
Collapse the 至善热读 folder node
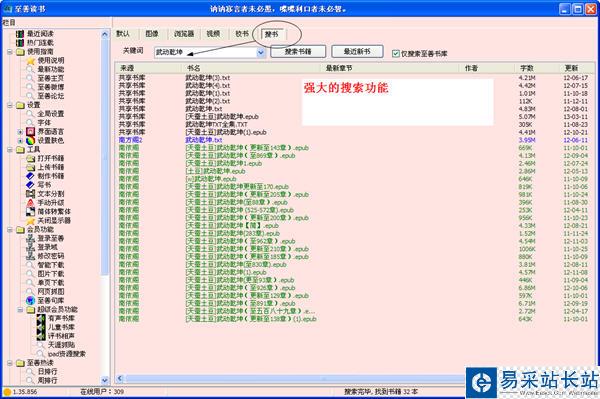tap(10, 363)
